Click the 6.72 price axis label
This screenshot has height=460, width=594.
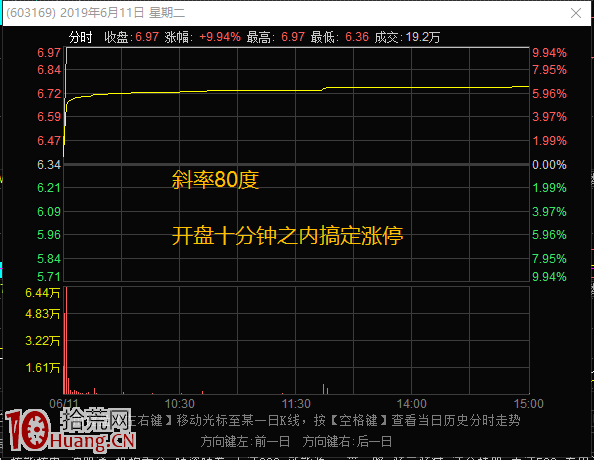coord(49,94)
